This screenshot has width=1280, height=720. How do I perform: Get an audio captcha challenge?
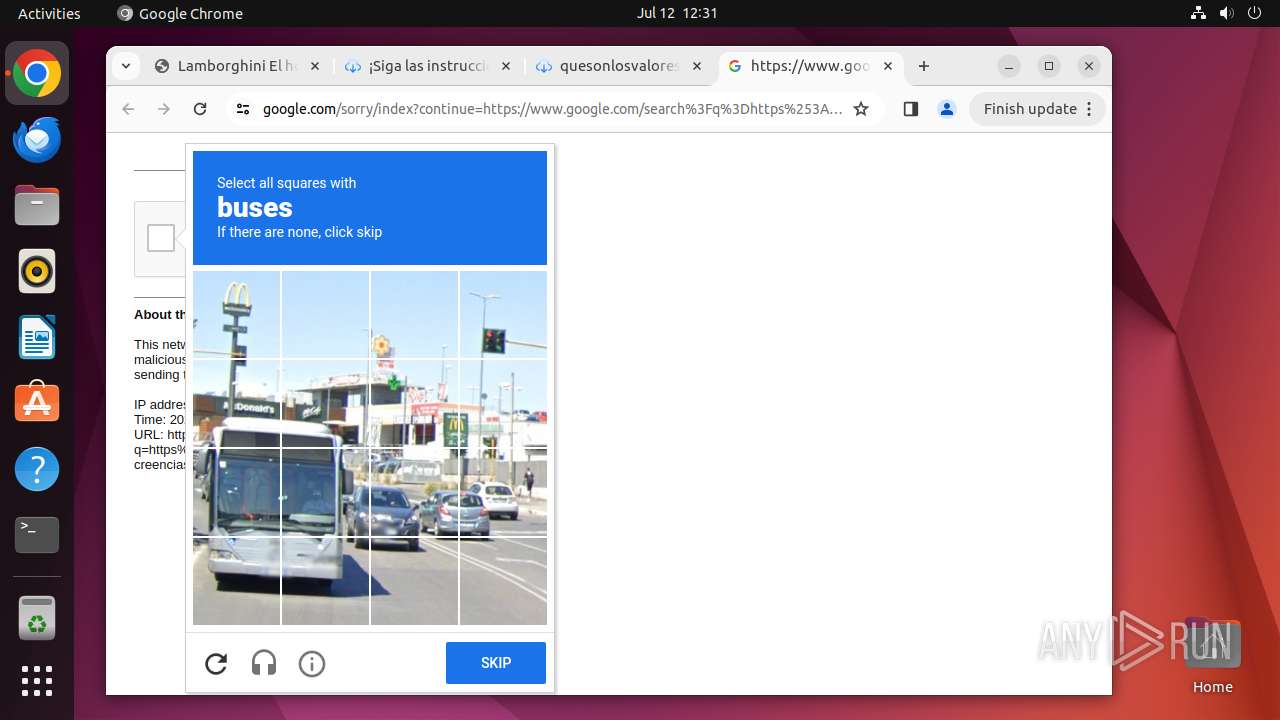pos(264,663)
